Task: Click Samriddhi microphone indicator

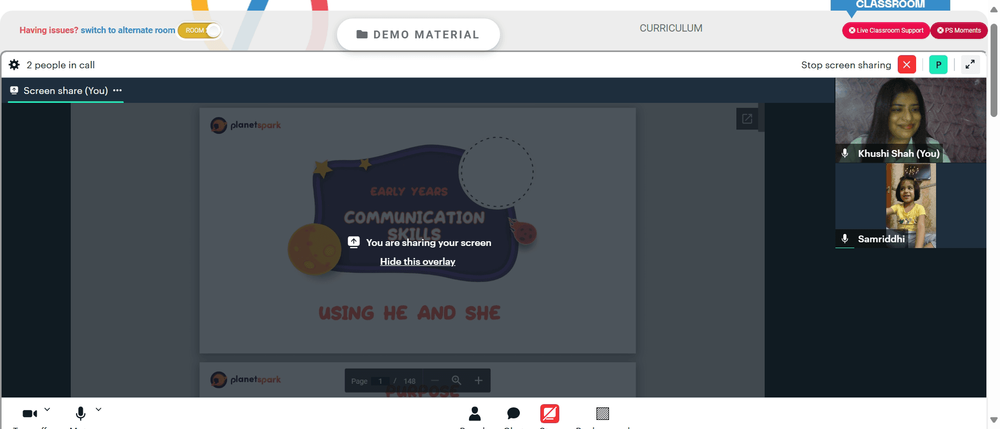Action: [845, 238]
